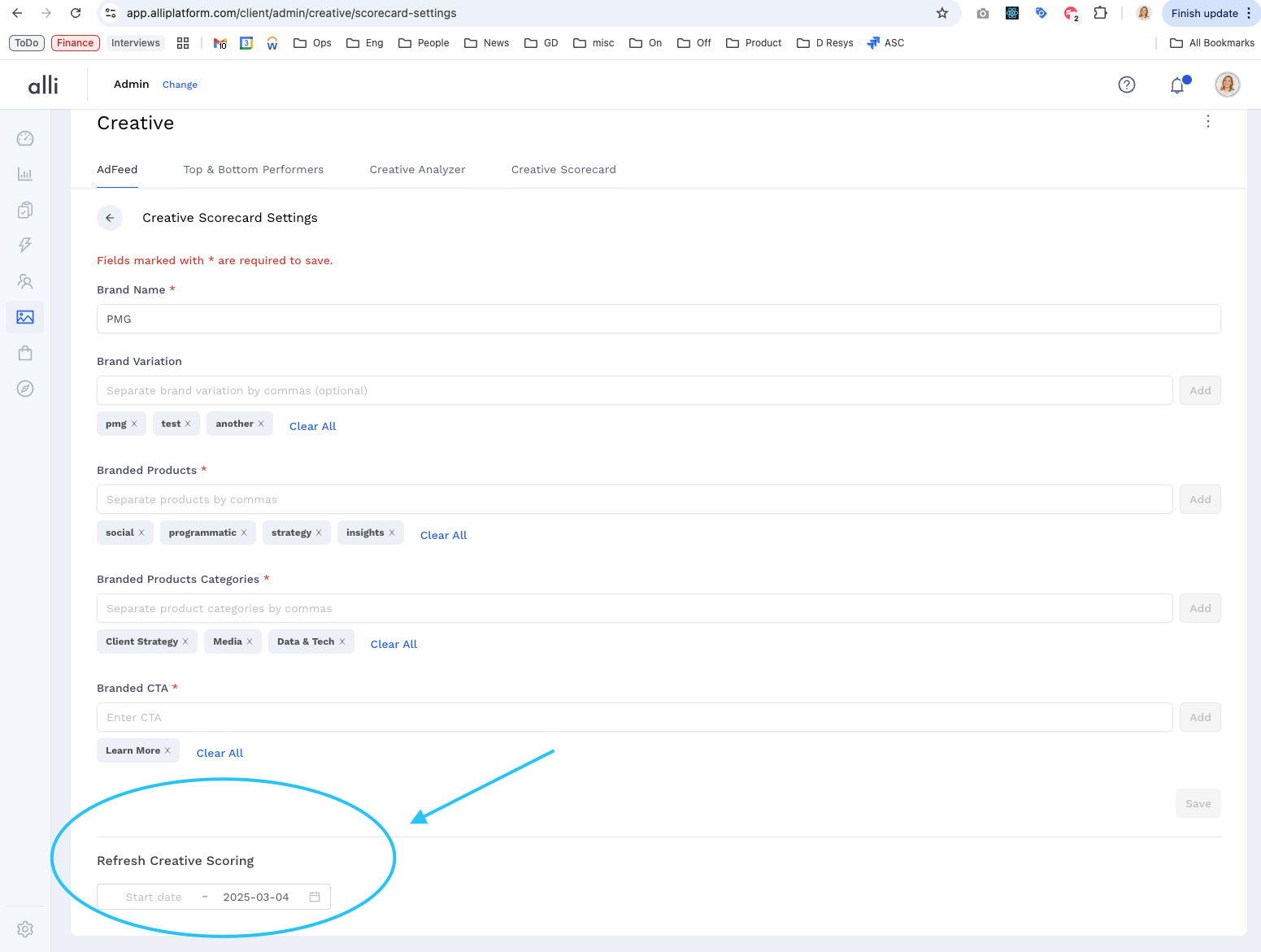Select the shopping bag commerce sidebar icon
Image resolution: width=1261 pixels, height=952 pixels.
tap(25, 353)
